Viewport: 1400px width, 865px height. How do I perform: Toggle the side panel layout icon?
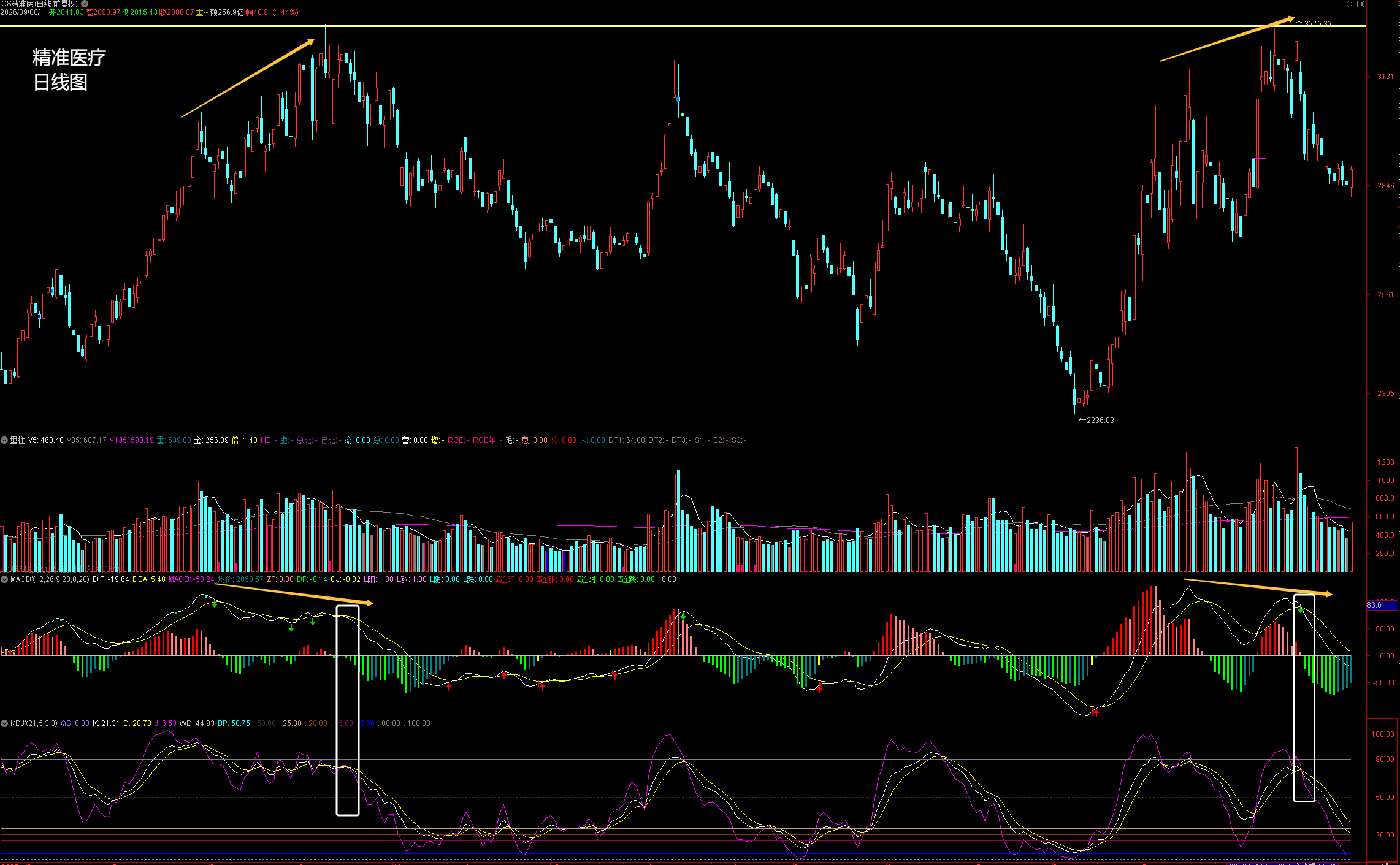(x=1360, y=4)
